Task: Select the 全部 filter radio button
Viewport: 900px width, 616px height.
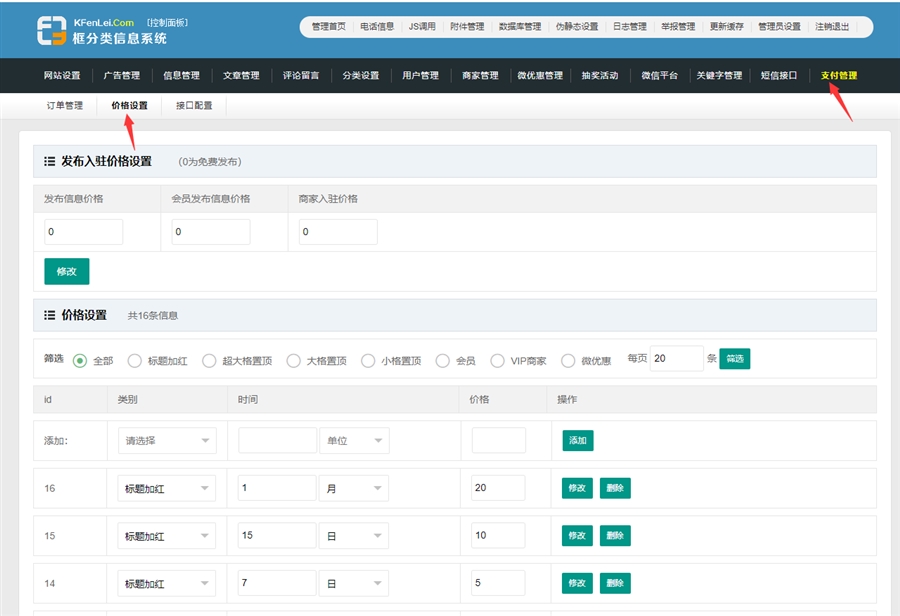Action: (80, 360)
